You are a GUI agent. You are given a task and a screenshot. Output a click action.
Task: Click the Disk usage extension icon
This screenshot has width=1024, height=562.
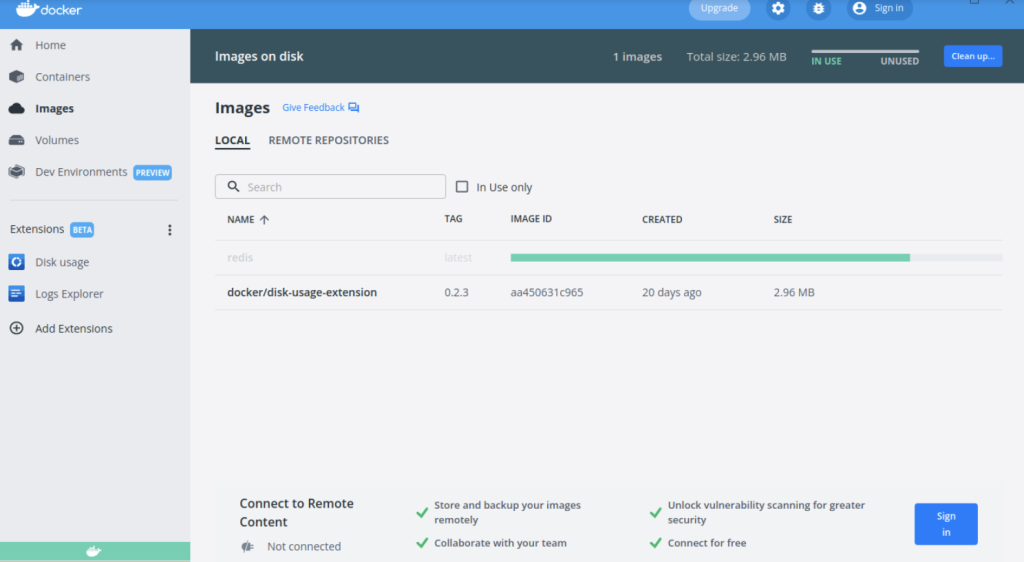click(x=16, y=262)
